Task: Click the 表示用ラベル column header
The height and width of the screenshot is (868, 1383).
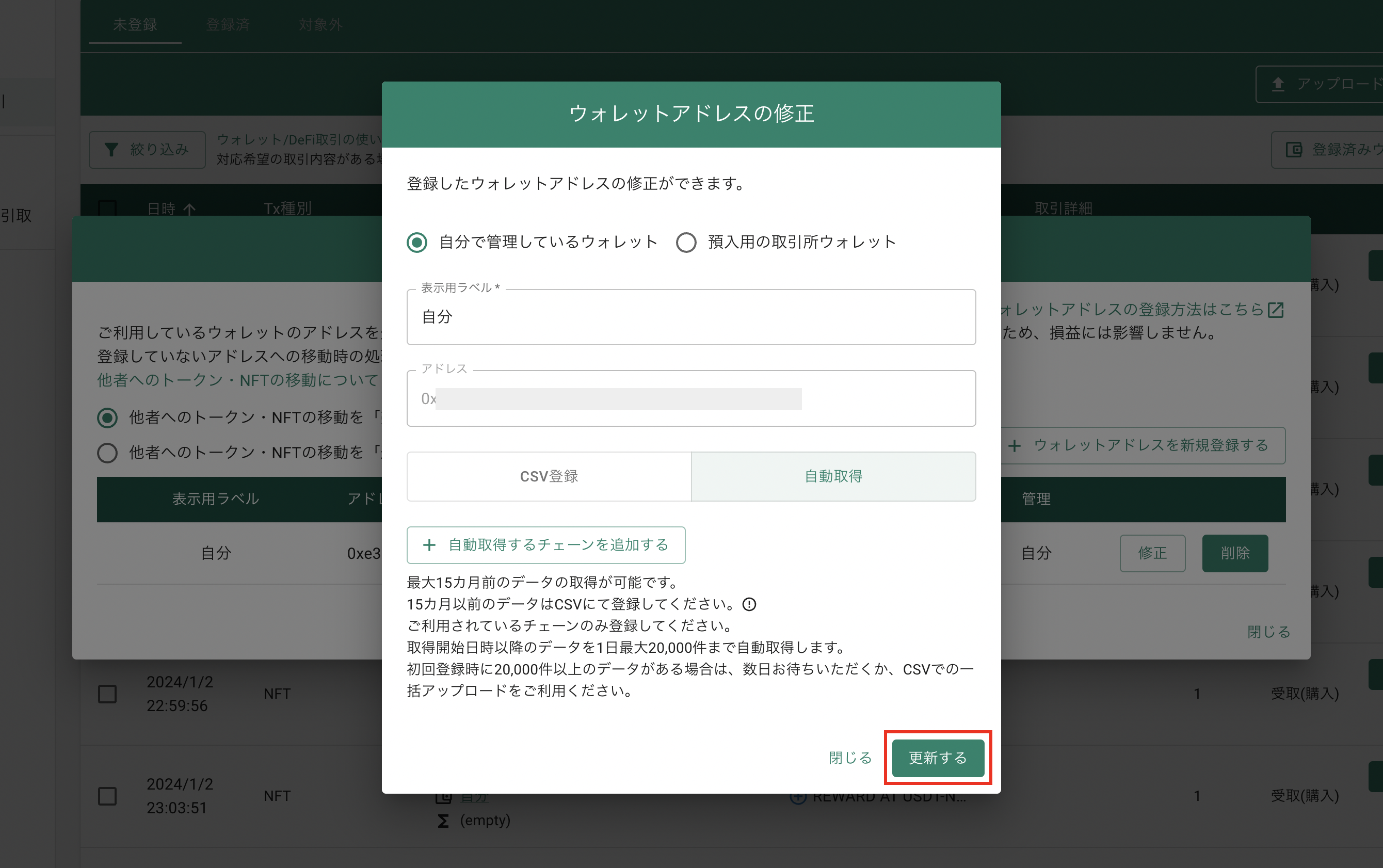Action: click(x=215, y=499)
